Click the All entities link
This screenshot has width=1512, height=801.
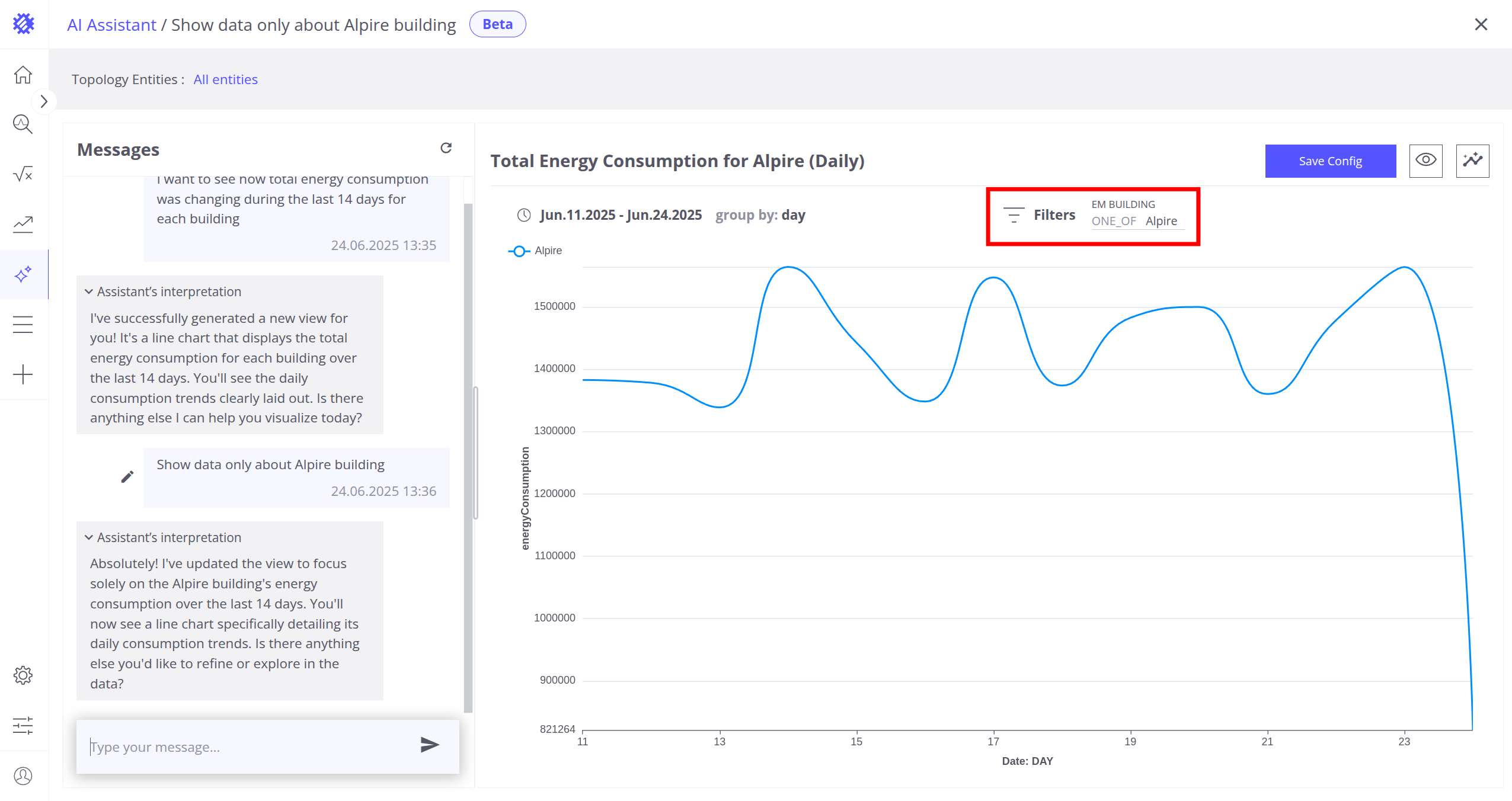pyautogui.click(x=225, y=79)
